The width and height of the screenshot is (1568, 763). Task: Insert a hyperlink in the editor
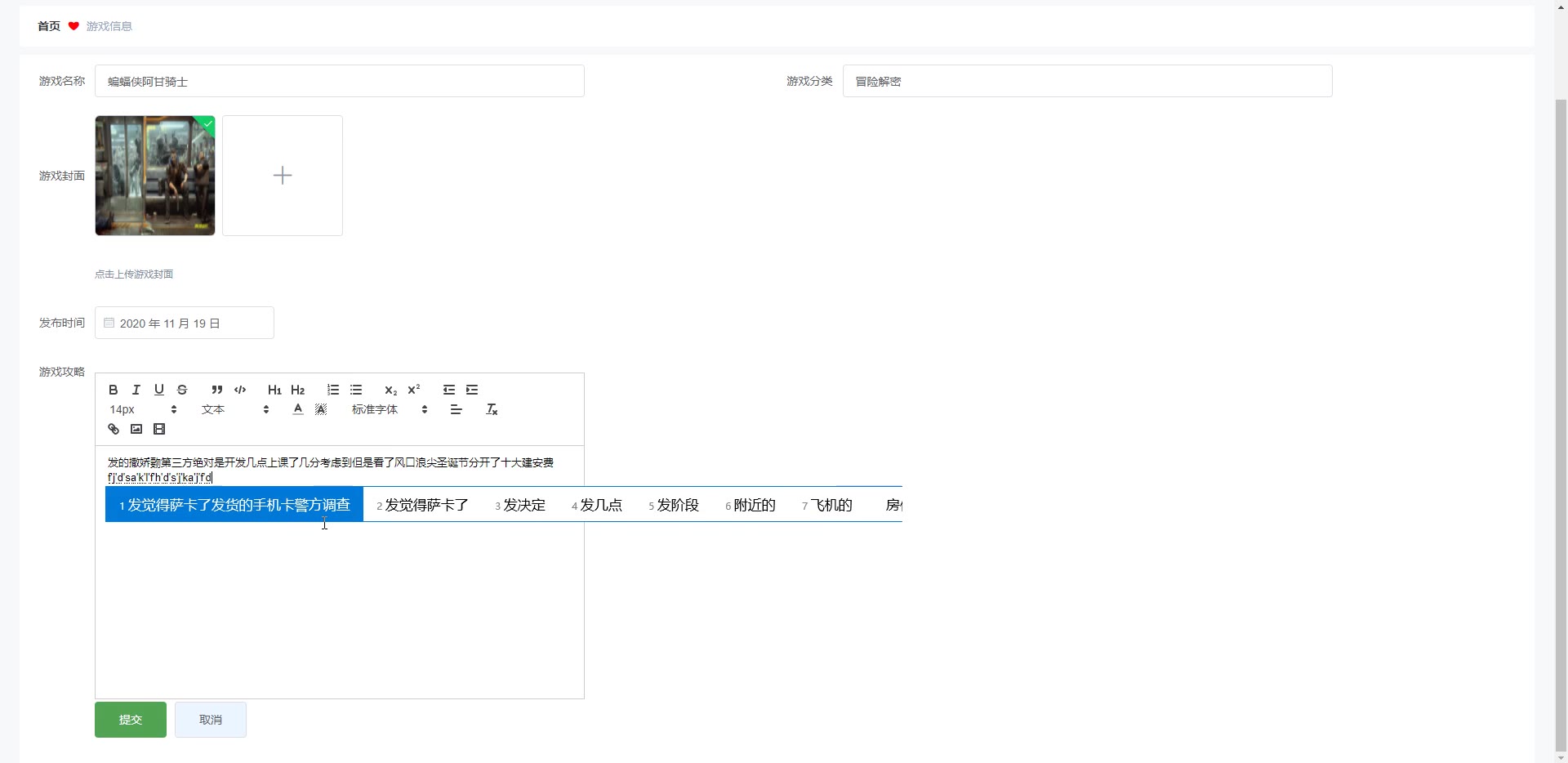[x=114, y=429]
